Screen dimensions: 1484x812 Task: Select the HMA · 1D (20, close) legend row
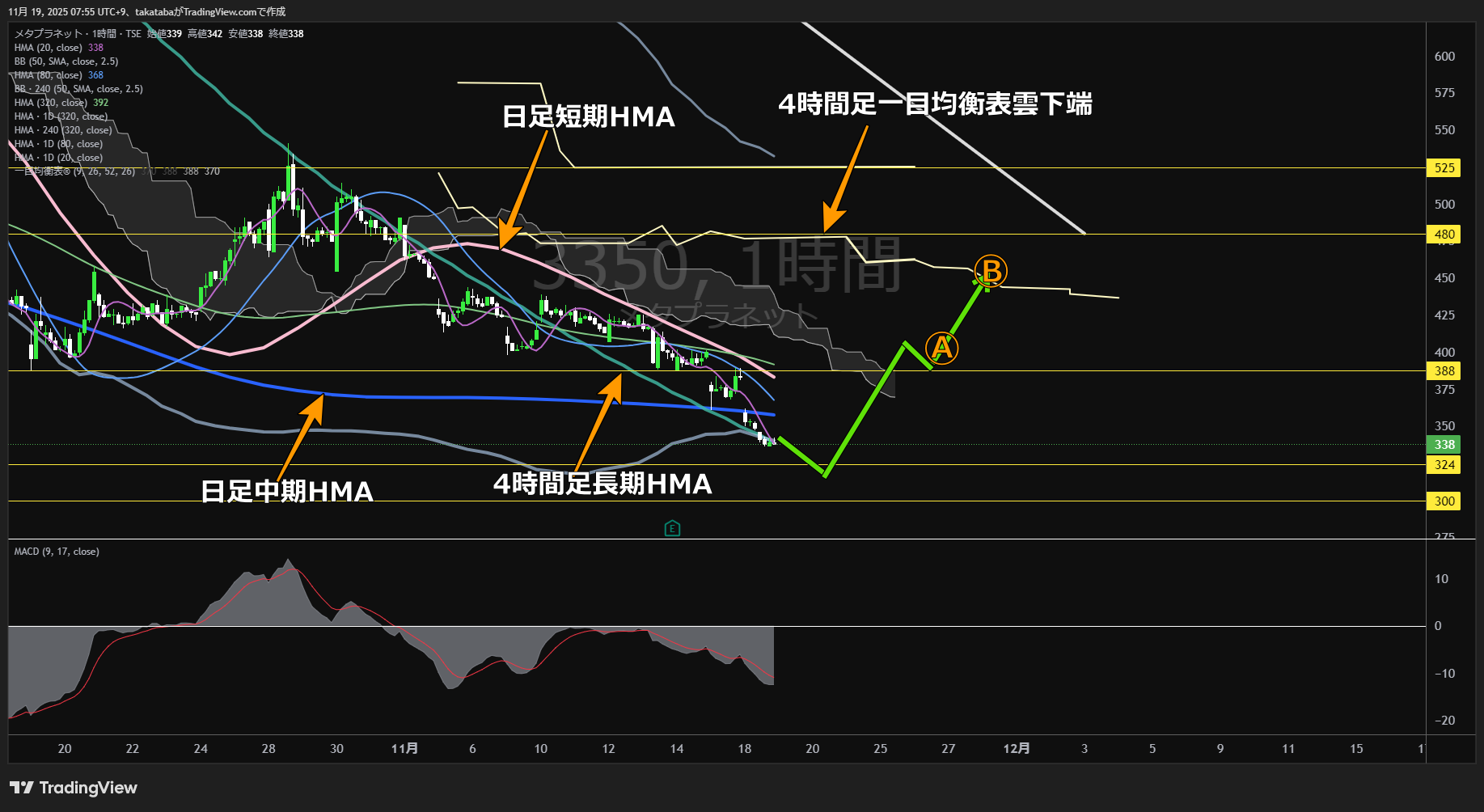[x=58, y=158]
